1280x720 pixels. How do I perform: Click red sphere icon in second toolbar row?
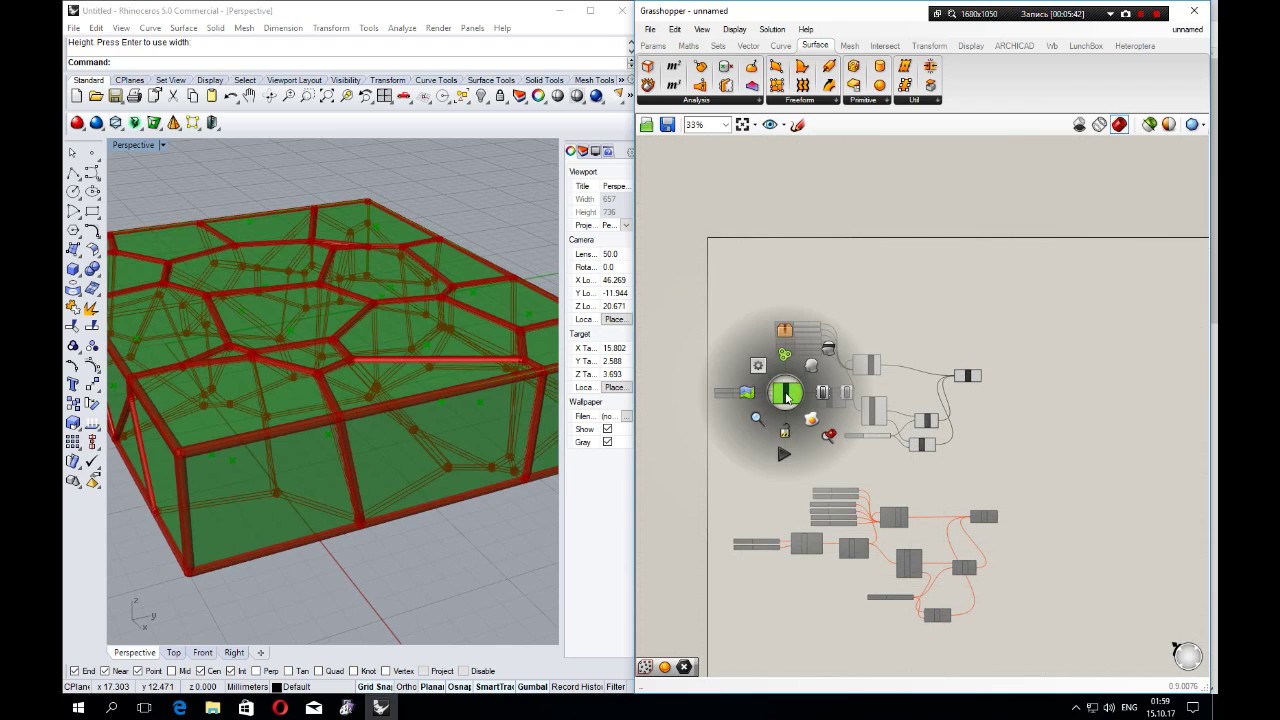[77, 123]
